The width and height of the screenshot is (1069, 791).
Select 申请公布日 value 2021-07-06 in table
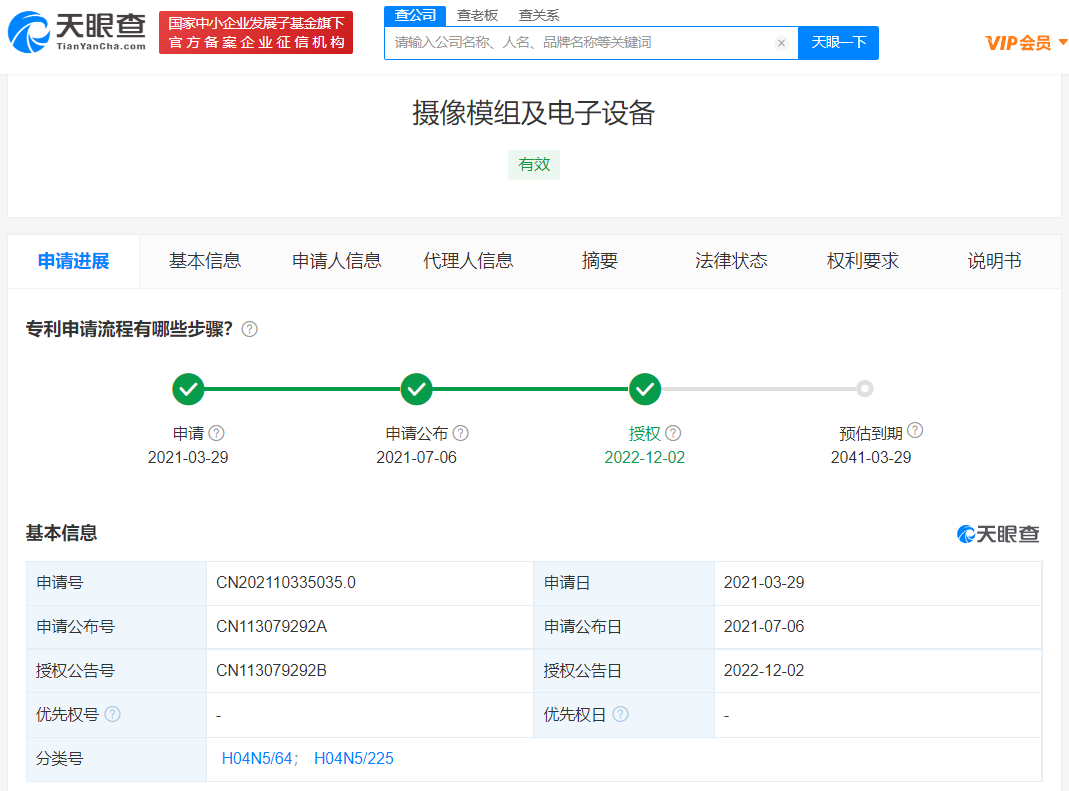click(764, 626)
